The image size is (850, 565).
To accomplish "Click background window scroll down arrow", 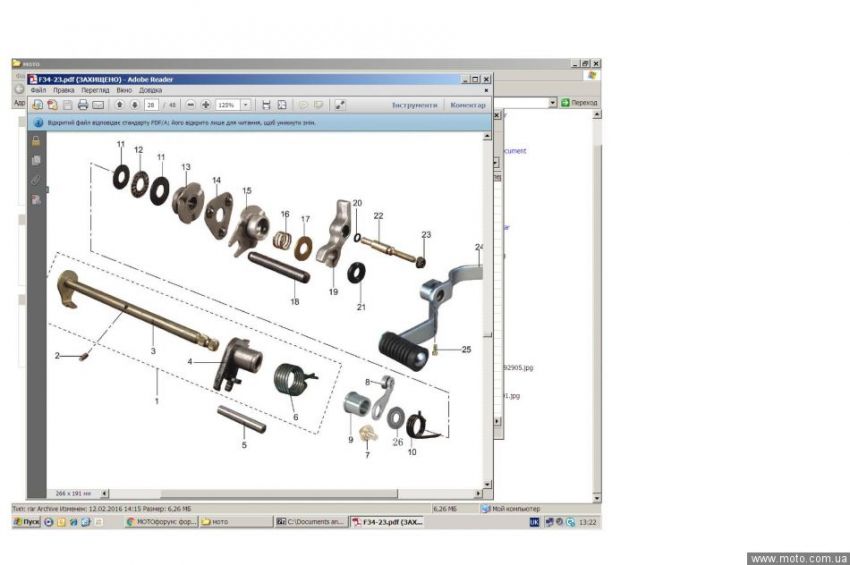I will pyautogui.click(x=597, y=498).
